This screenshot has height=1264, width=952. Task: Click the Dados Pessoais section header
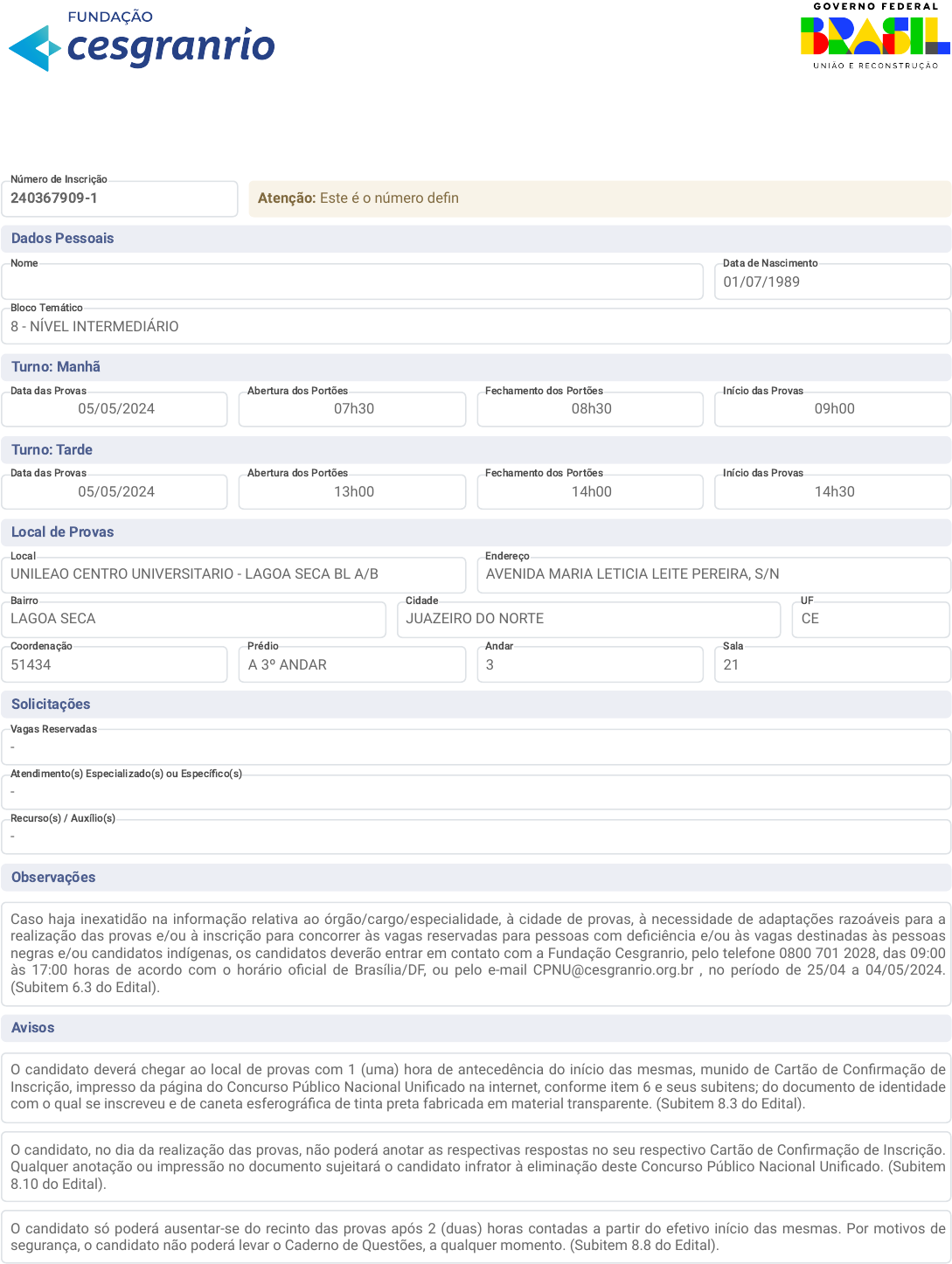pyautogui.click(x=476, y=239)
